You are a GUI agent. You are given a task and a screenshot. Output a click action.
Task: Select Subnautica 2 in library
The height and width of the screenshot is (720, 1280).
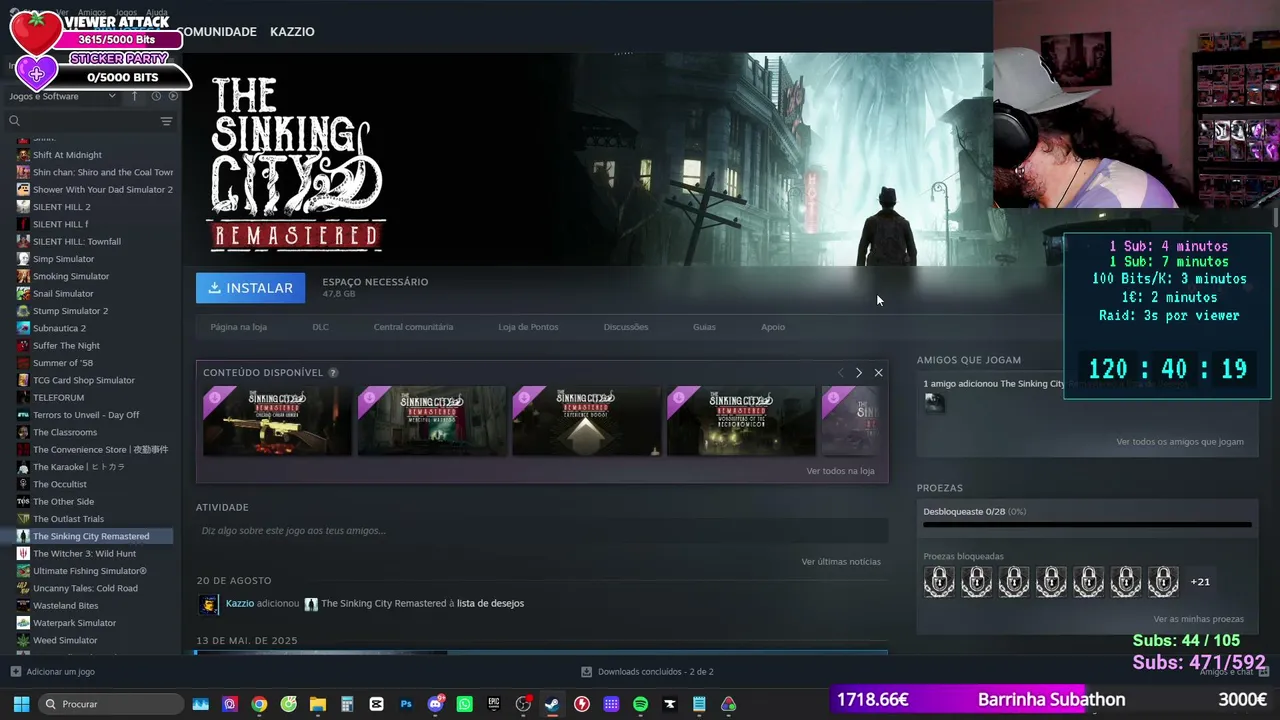59,328
